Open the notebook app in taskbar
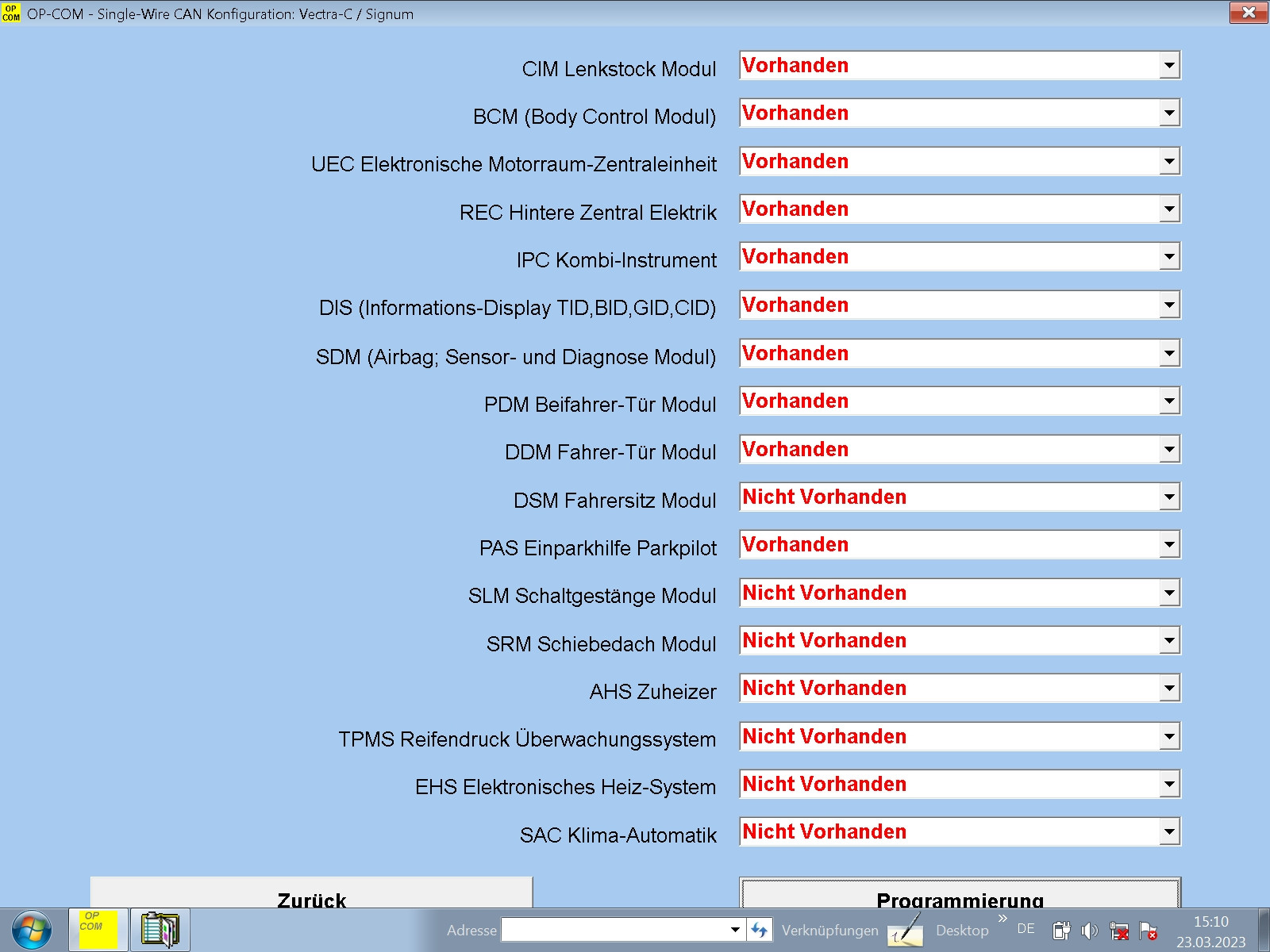Screen dimensions: 1270x952 point(160,930)
